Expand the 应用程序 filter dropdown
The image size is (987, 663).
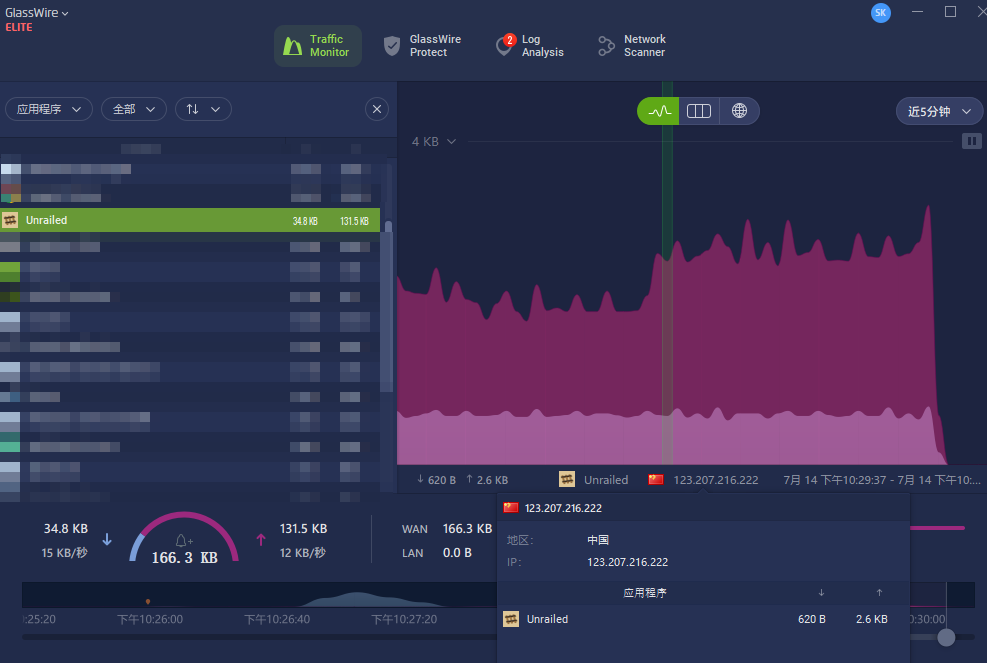pos(49,110)
